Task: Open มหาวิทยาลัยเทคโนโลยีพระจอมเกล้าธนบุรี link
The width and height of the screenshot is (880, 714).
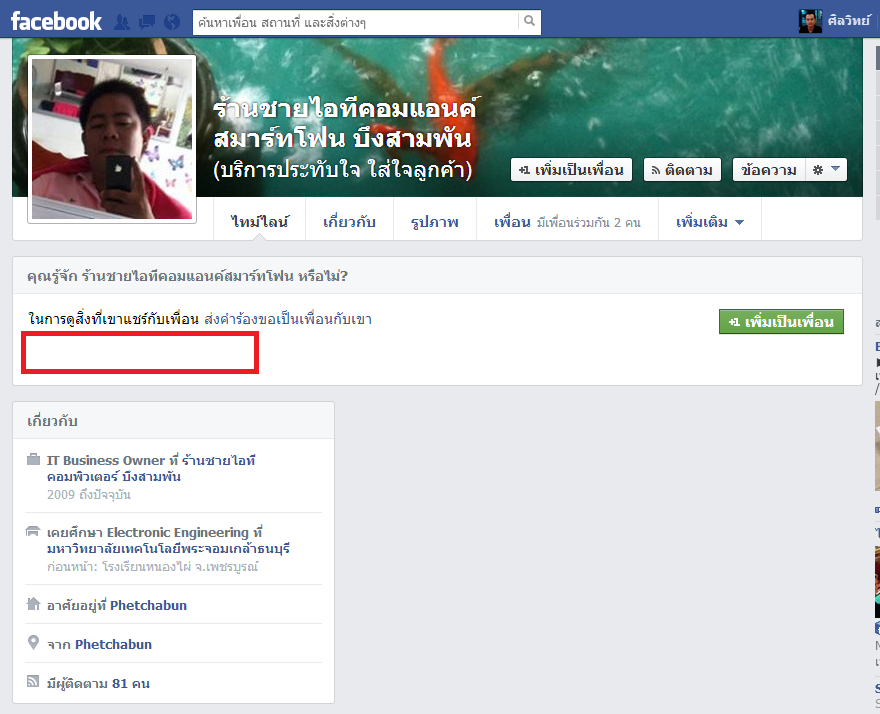Action: [x=168, y=548]
